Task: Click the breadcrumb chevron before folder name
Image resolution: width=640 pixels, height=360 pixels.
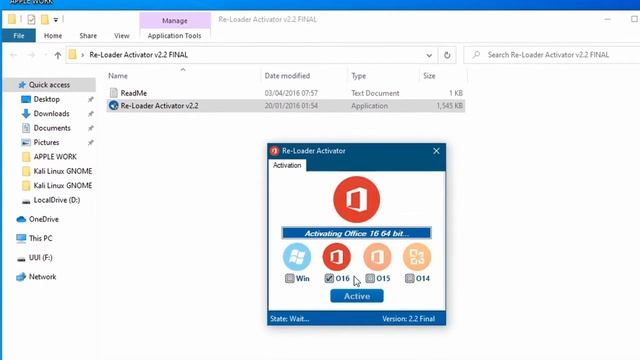Action: click(82, 55)
